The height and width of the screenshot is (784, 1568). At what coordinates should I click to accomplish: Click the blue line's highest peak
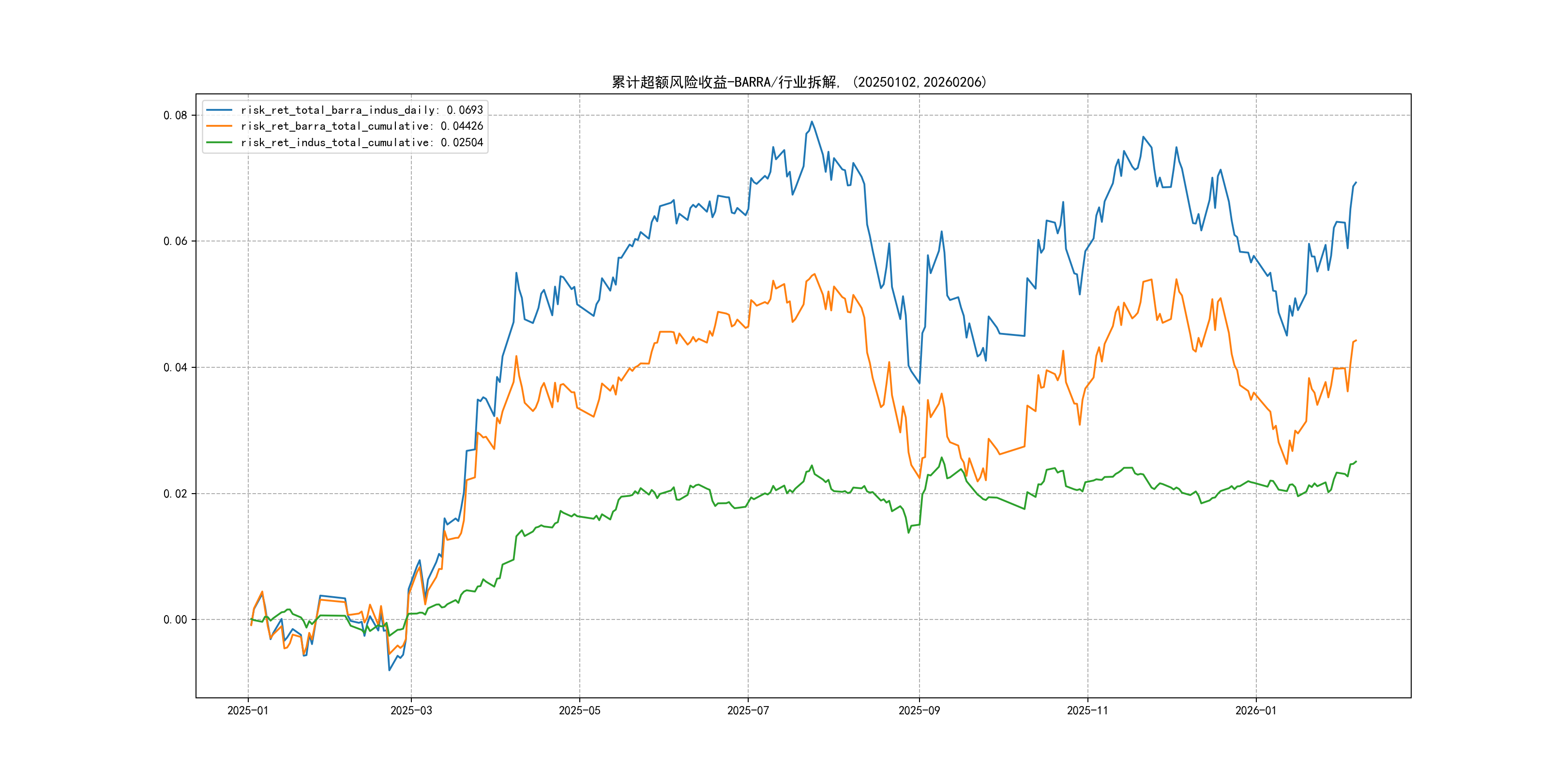pyautogui.click(x=812, y=122)
